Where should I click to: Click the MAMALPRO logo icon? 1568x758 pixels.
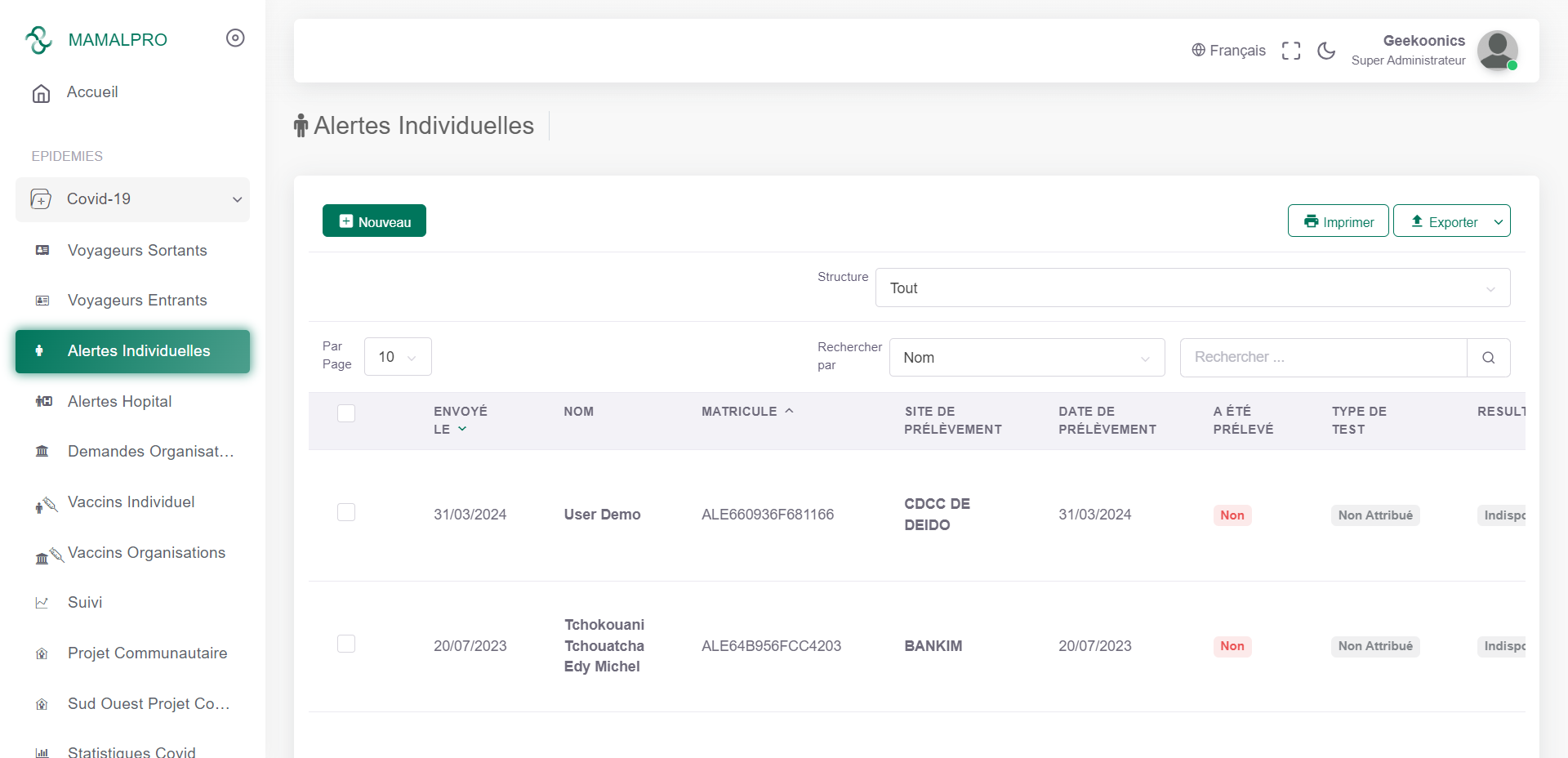[x=38, y=39]
